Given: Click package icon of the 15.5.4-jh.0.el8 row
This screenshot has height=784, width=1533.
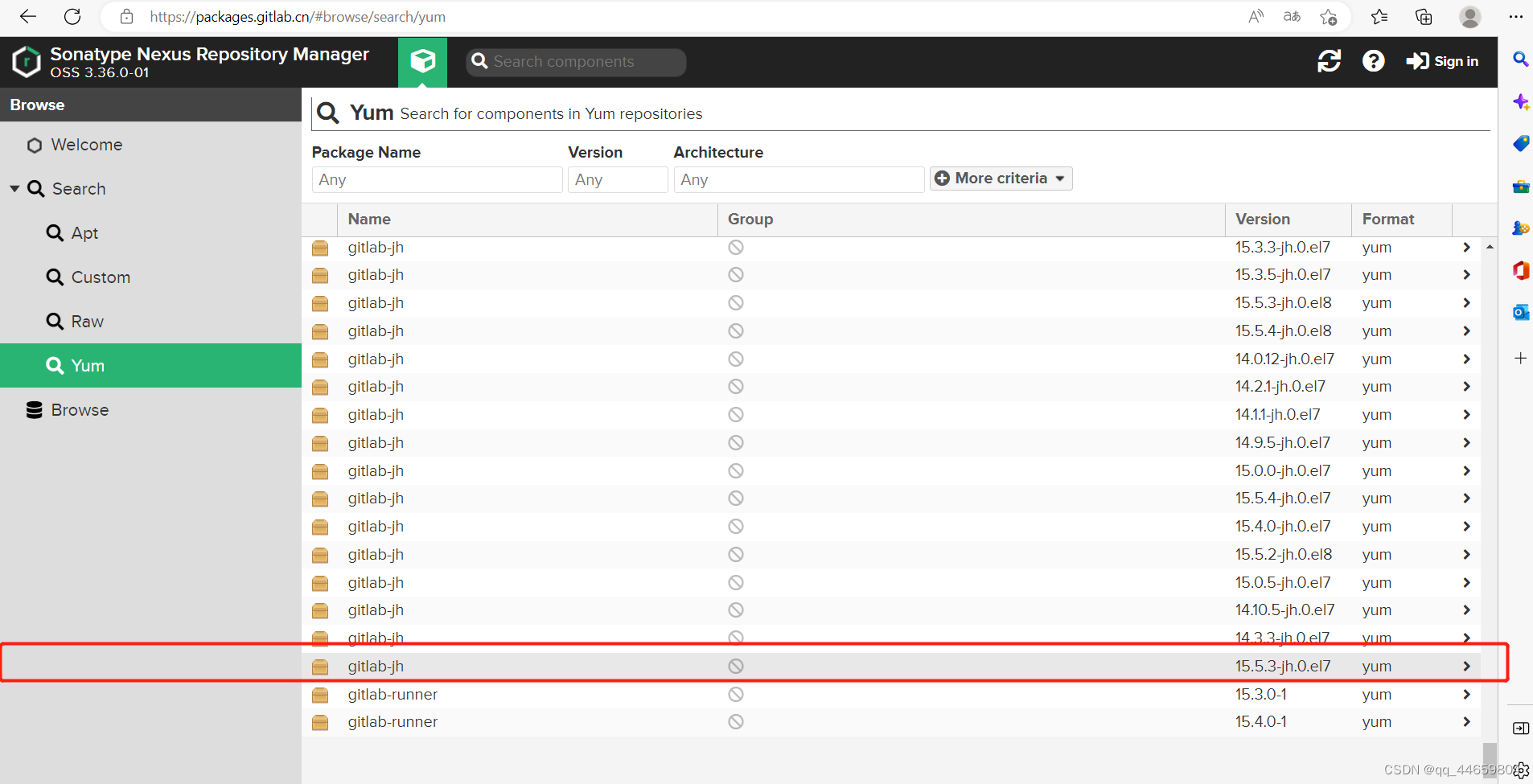Looking at the screenshot, I should click(320, 331).
